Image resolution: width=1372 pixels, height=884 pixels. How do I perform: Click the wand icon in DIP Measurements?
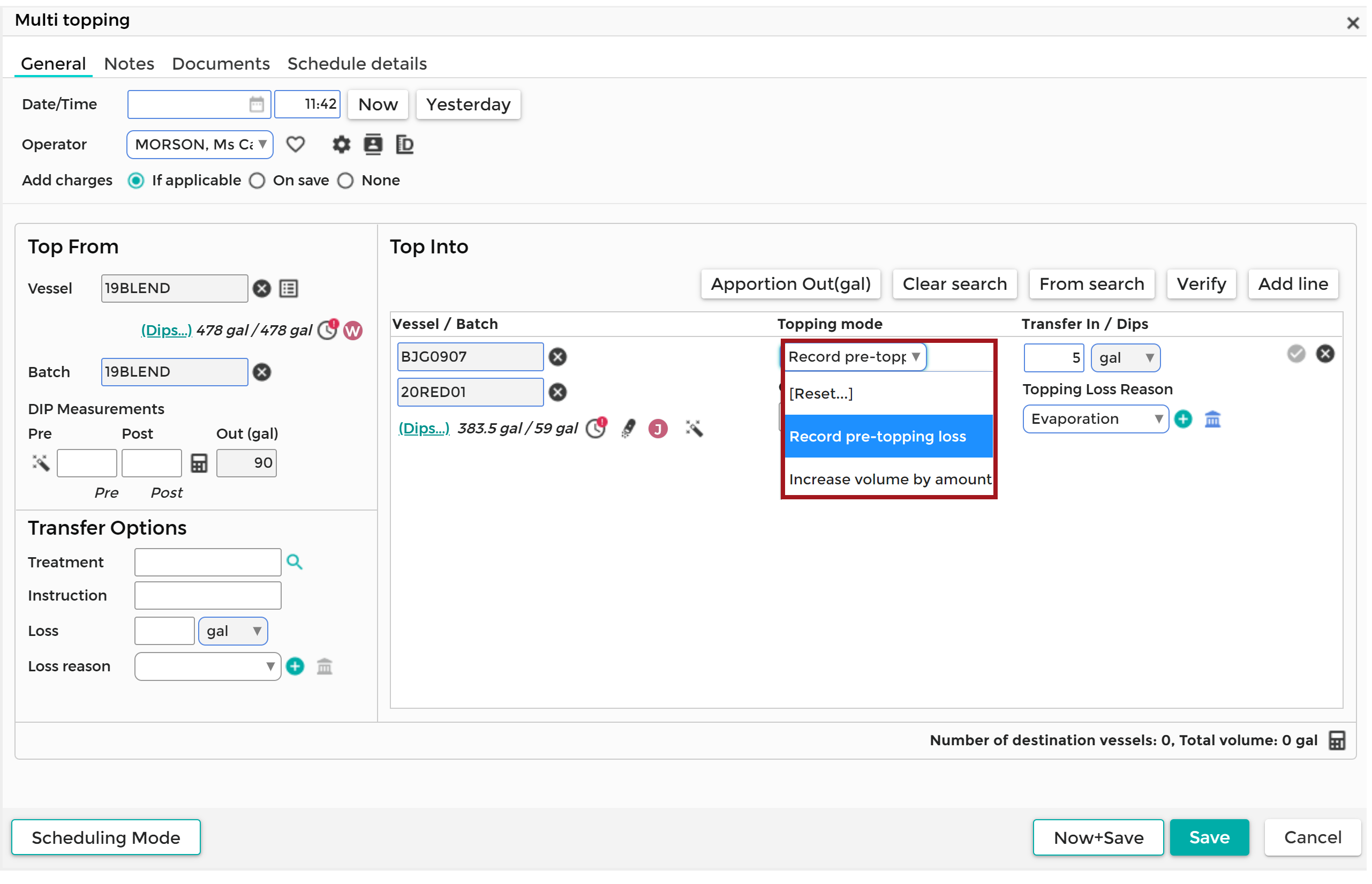(x=41, y=464)
